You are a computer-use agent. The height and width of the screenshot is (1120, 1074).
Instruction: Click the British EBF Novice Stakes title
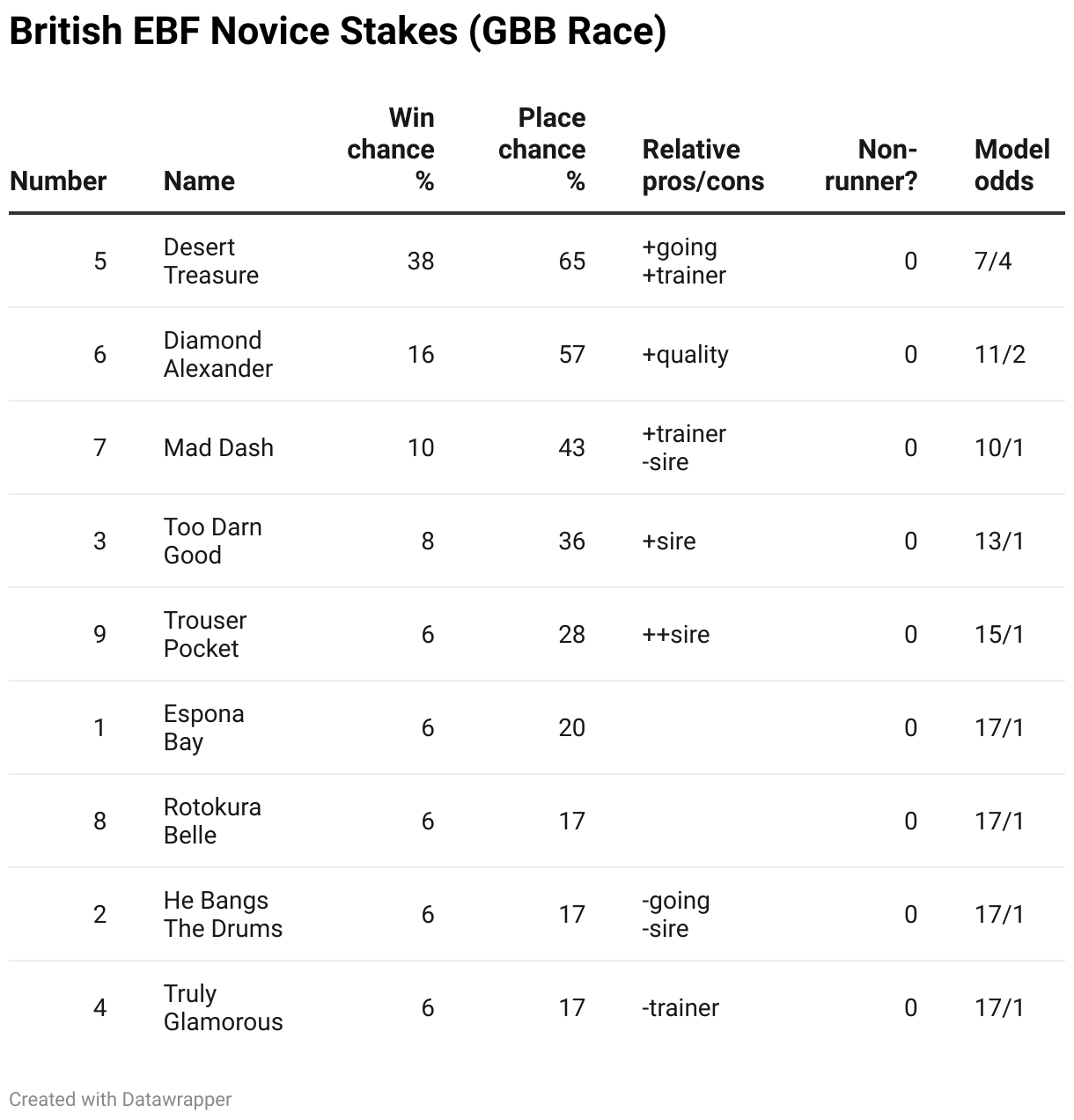click(338, 32)
